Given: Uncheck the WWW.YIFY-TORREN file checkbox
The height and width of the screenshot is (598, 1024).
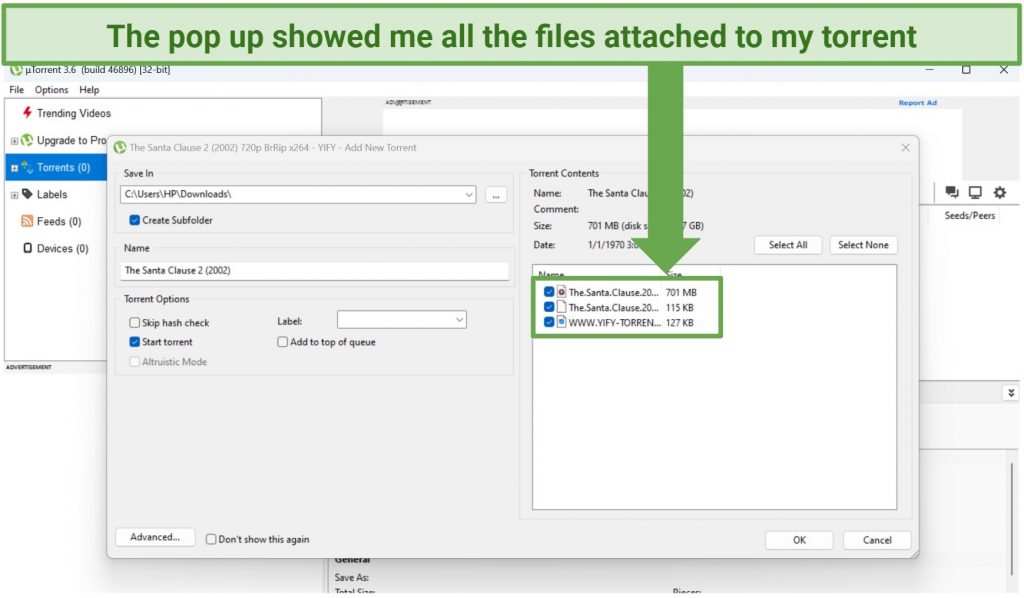Looking at the screenshot, I should tap(549, 322).
